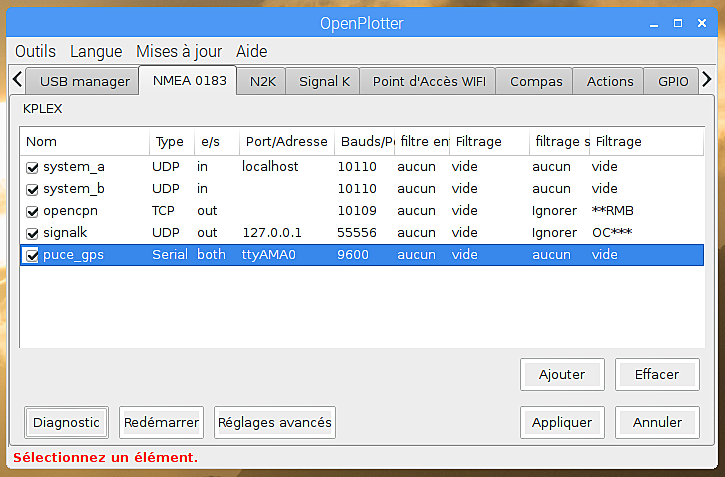Switch to the Actions tab
This screenshot has height=477, width=725.
click(x=609, y=81)
